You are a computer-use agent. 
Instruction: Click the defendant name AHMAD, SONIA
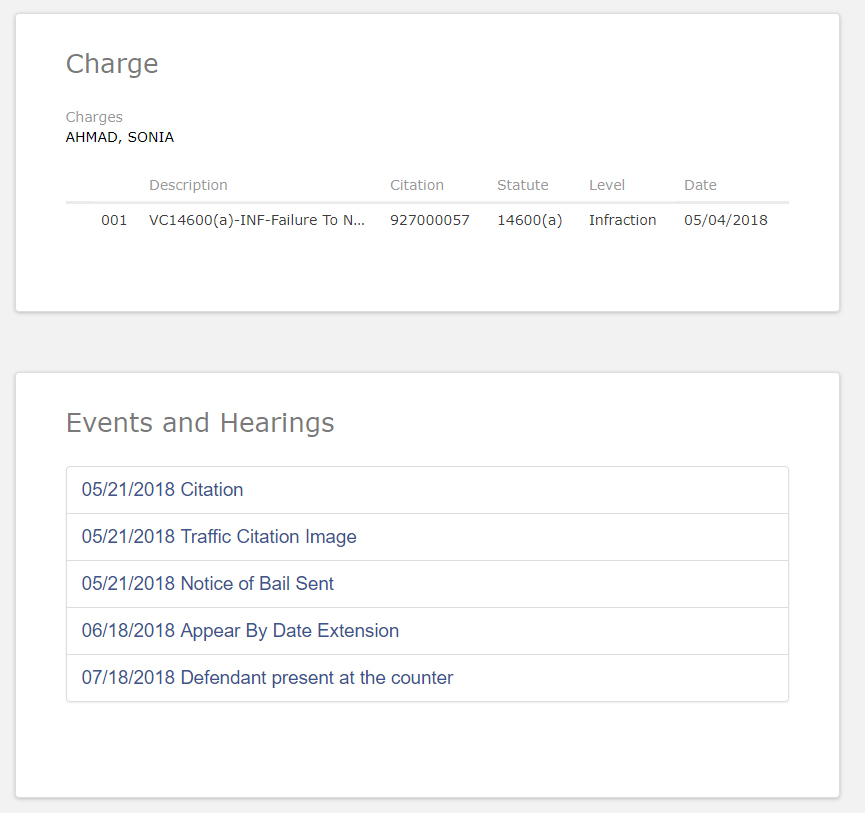click(x=120, y=137)
